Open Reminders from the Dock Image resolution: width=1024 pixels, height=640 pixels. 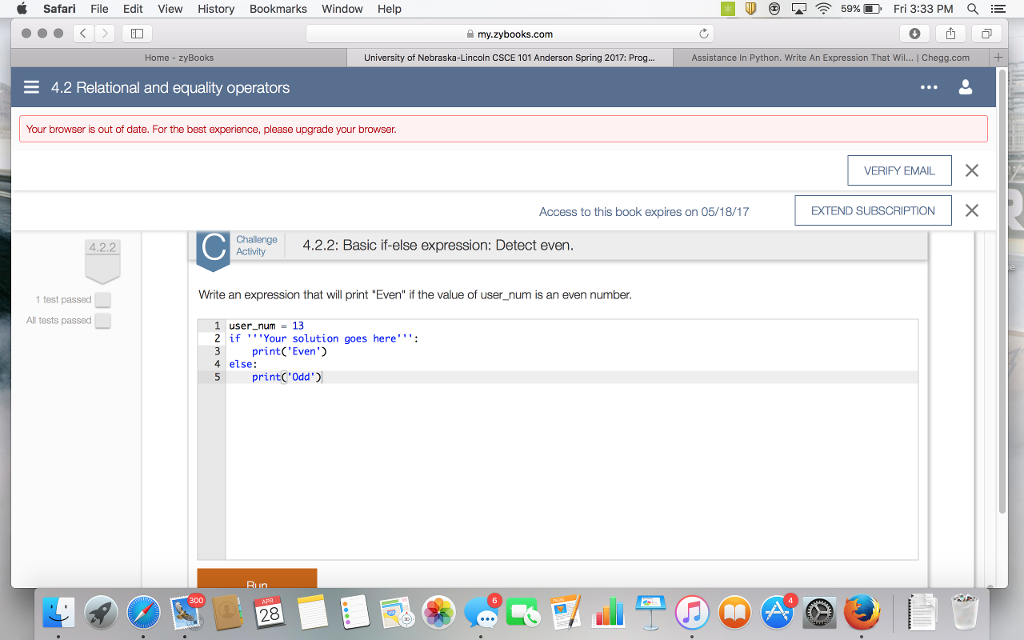[x=355, y=613]
